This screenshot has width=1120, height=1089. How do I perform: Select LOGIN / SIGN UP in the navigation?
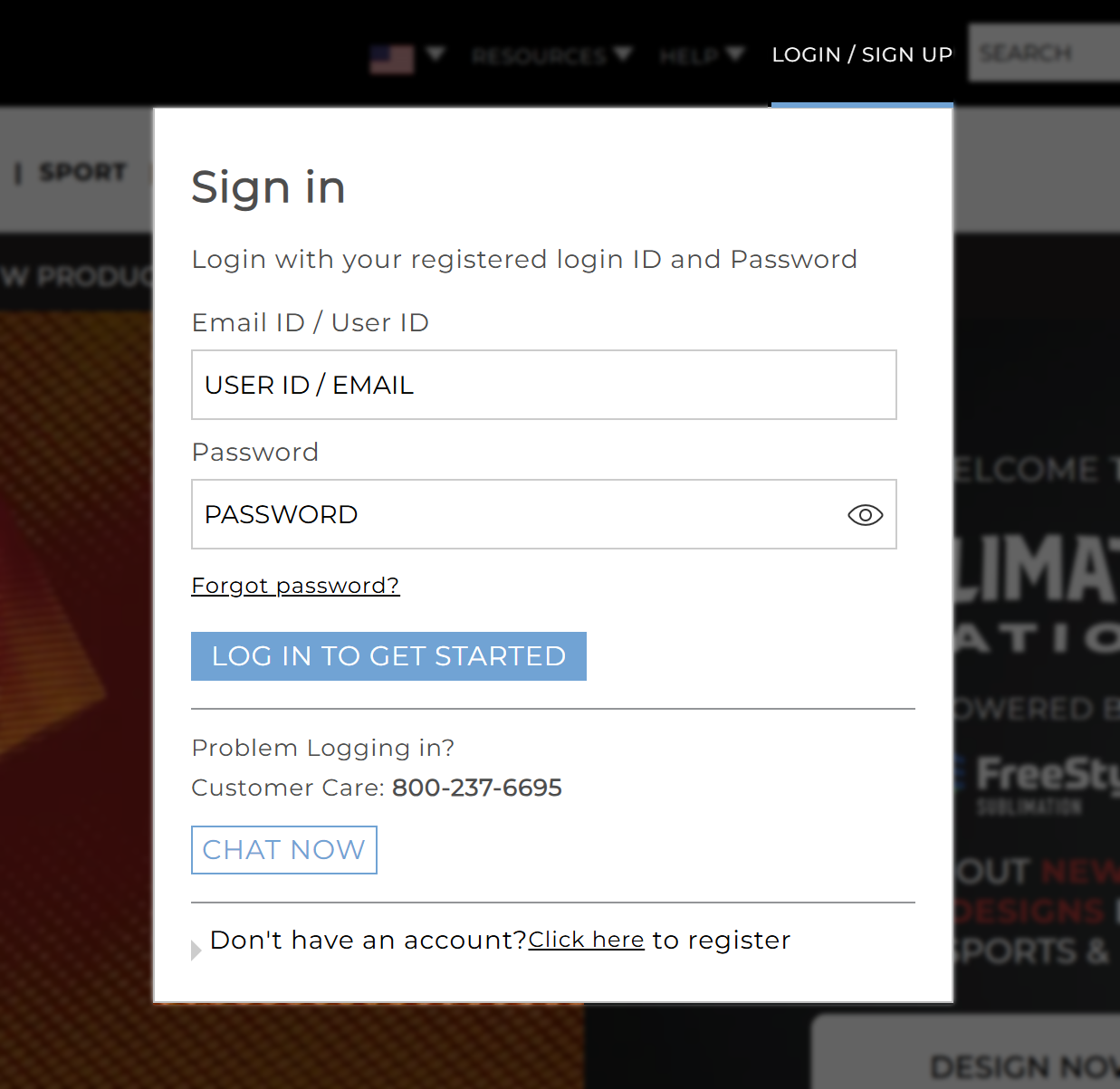(862, 54)
